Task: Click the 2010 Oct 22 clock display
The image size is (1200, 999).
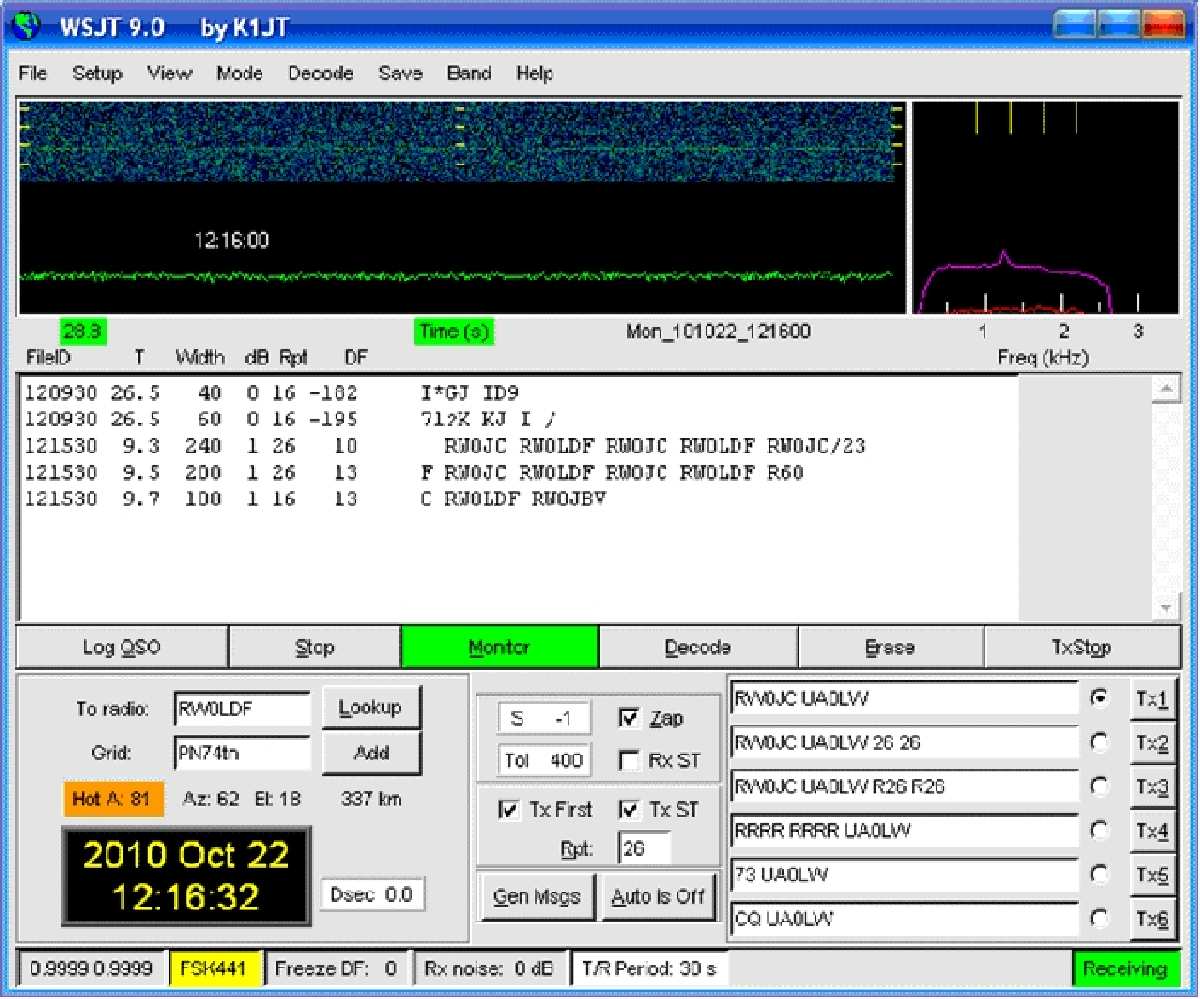Action: [x=186, y=875]
